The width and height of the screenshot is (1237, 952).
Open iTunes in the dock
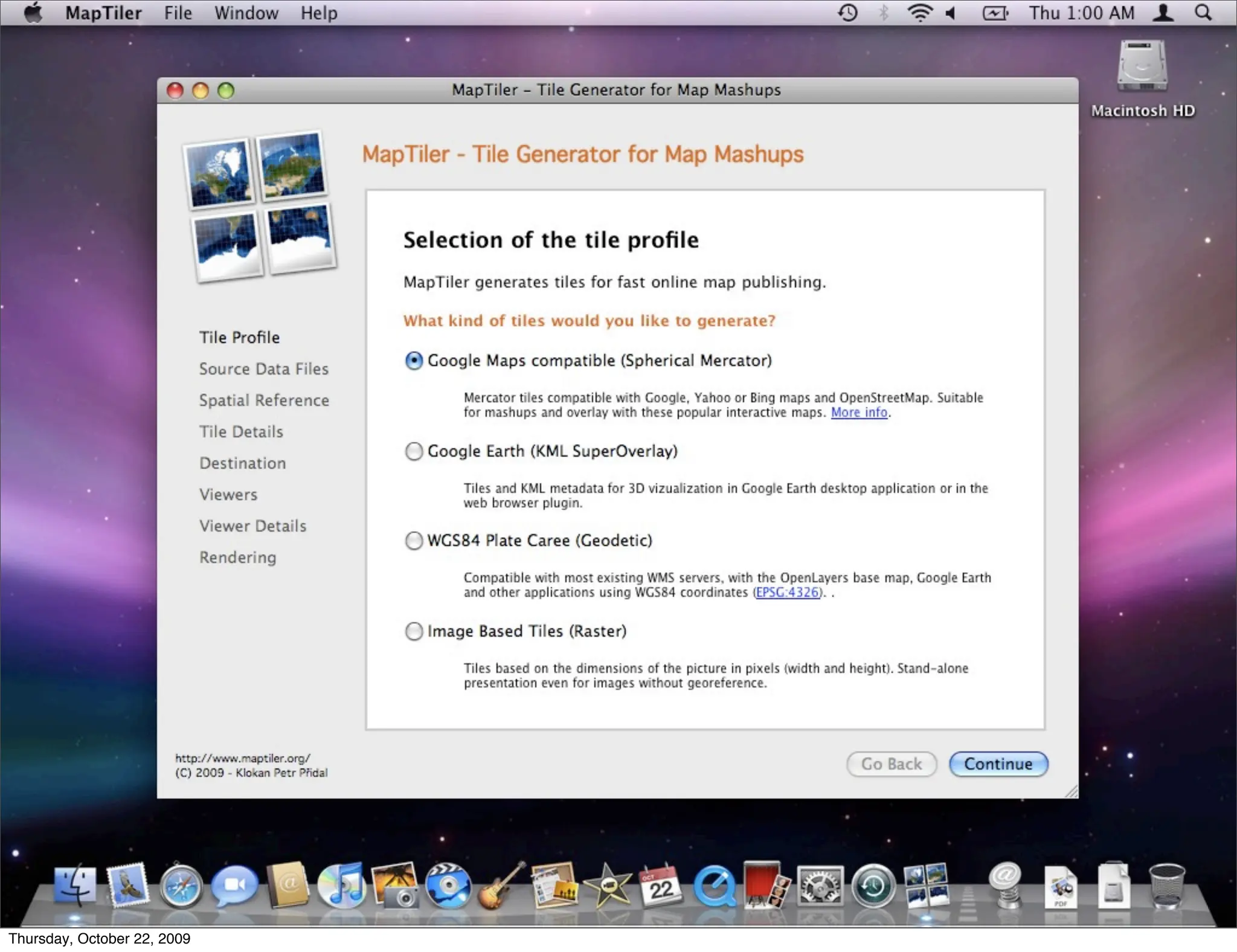pos(341,886)
